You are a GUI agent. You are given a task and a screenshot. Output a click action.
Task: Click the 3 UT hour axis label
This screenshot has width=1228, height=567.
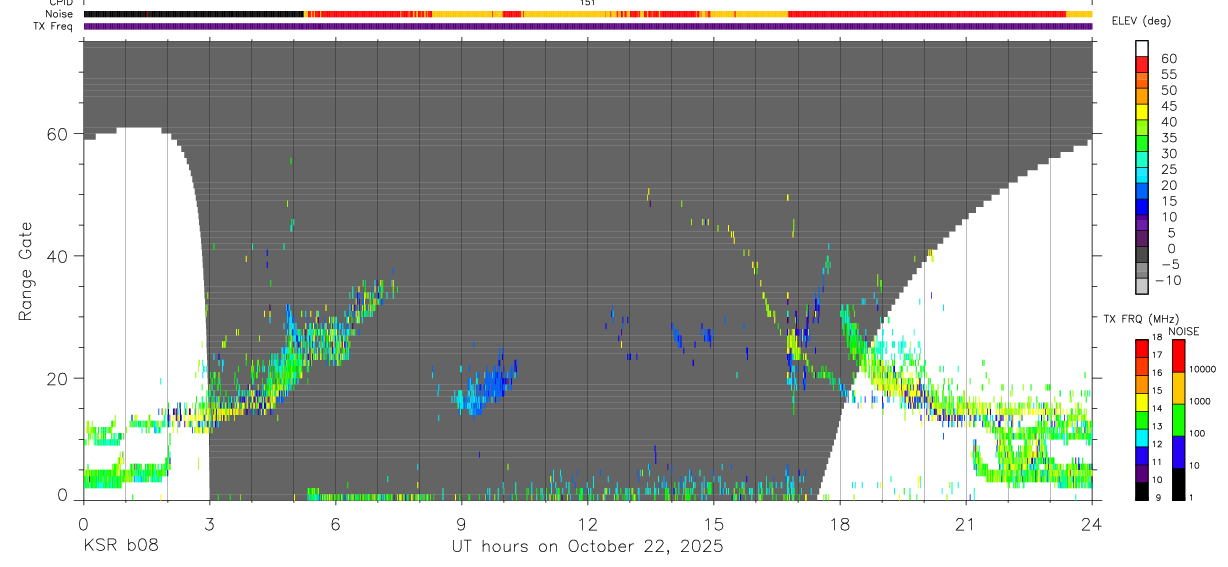click(x=209, y=524)
